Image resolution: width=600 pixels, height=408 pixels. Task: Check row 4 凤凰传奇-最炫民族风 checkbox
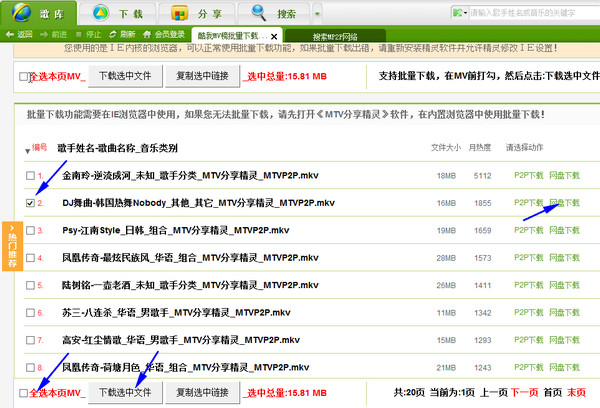(x=30, y=258)
